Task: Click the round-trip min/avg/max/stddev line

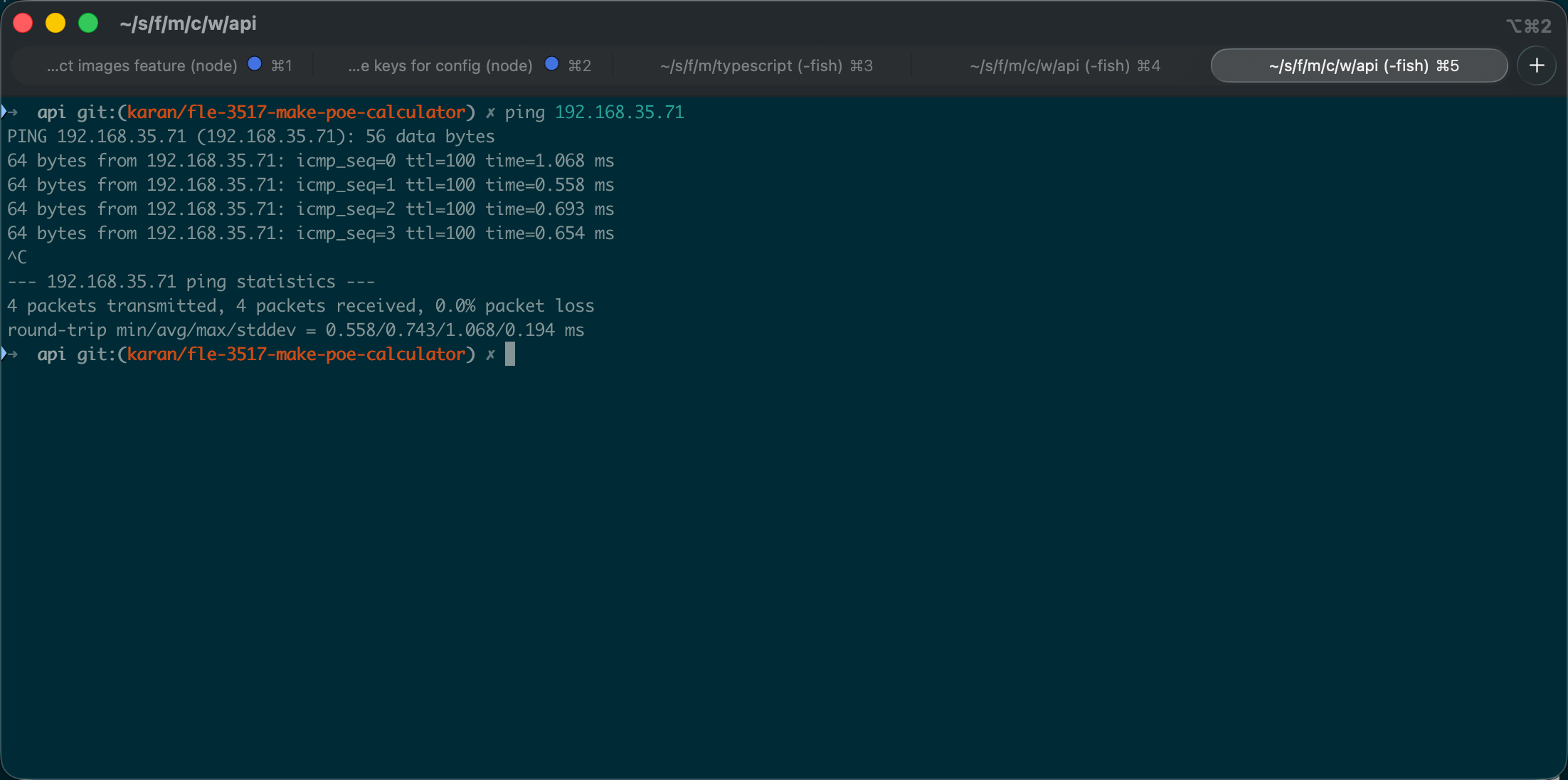Action: click(x=295, y=330)
